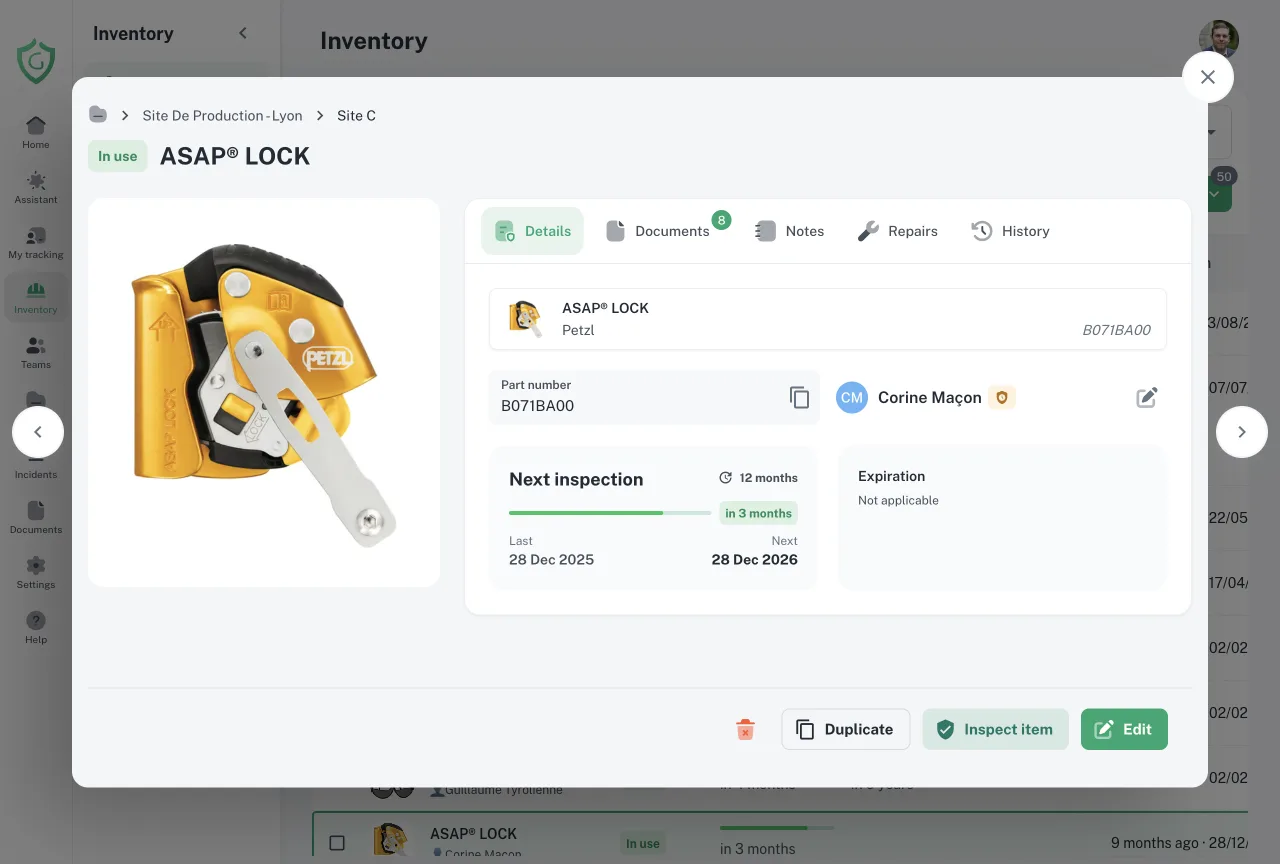Tick the ASAP LOCK row checkbox
Viewport: 1280px width, 864px height.
pos(337,843)
